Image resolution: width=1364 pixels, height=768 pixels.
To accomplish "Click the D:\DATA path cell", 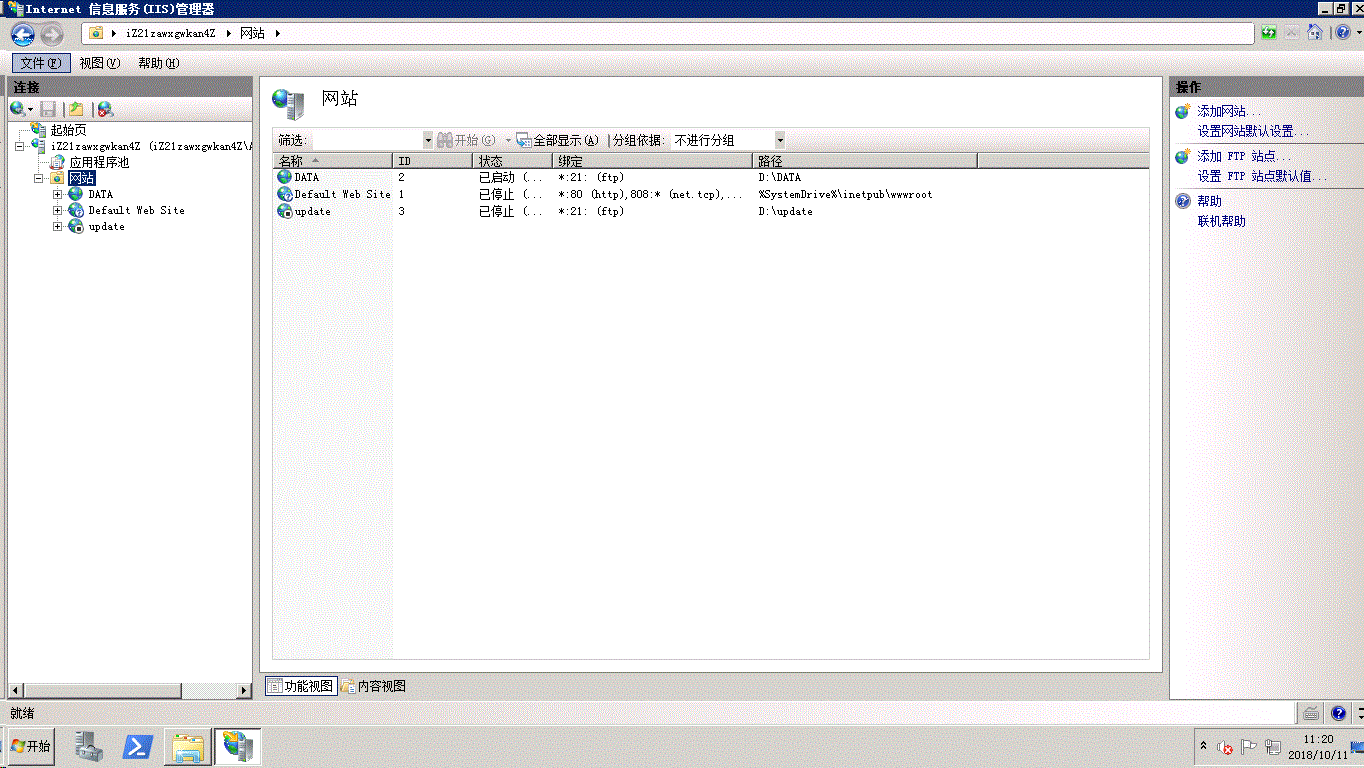I will coord(780,177).
